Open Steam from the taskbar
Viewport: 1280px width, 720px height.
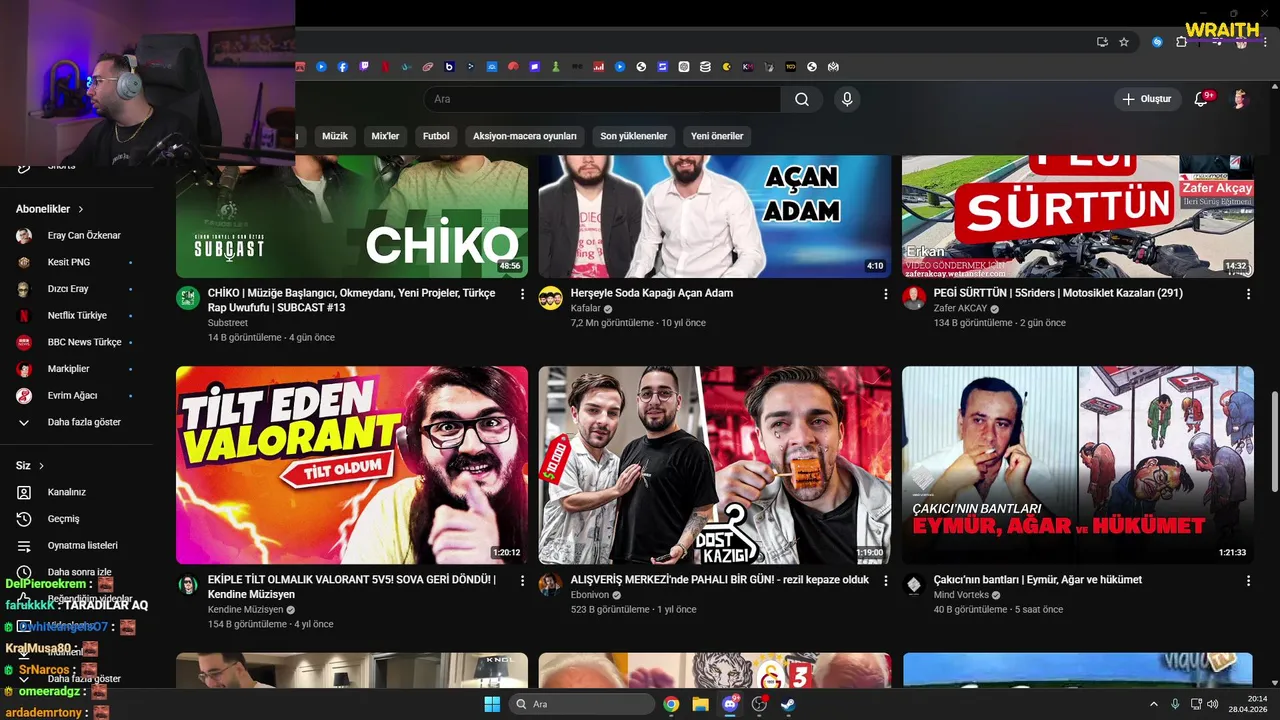[x=788, y=704]
